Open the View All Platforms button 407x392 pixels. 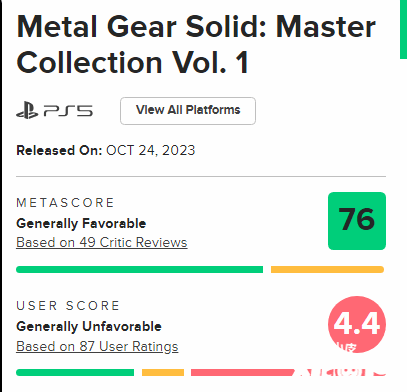pos(188,111)
